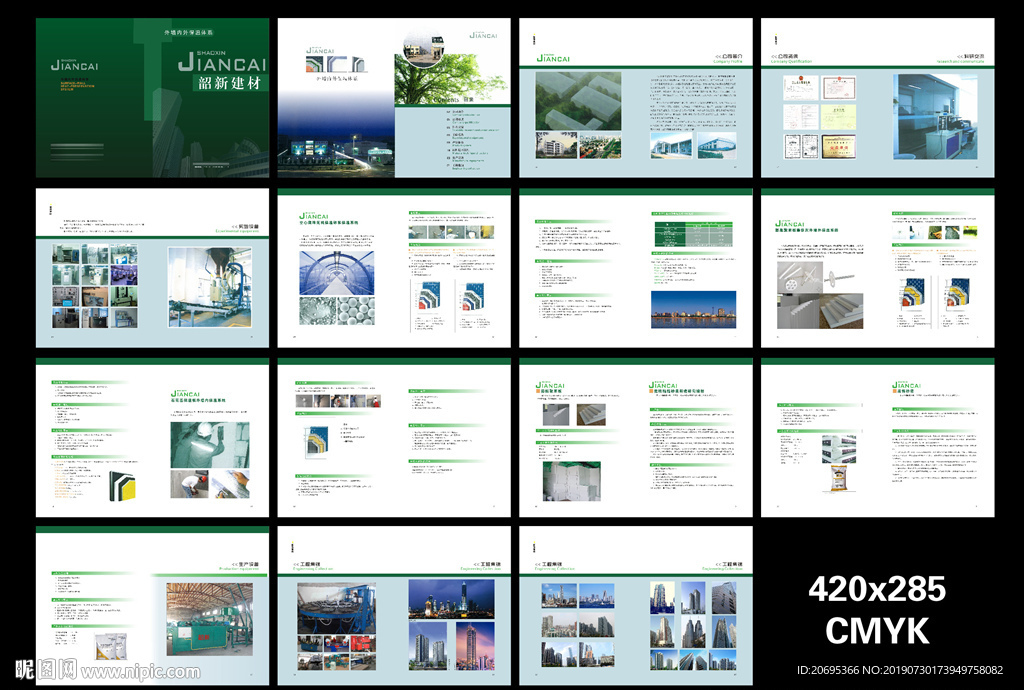The width and height of the screenshot is (1024, 690).
Task: Click the large blue laboratory room photo
Action: click(x=937, y=116)
